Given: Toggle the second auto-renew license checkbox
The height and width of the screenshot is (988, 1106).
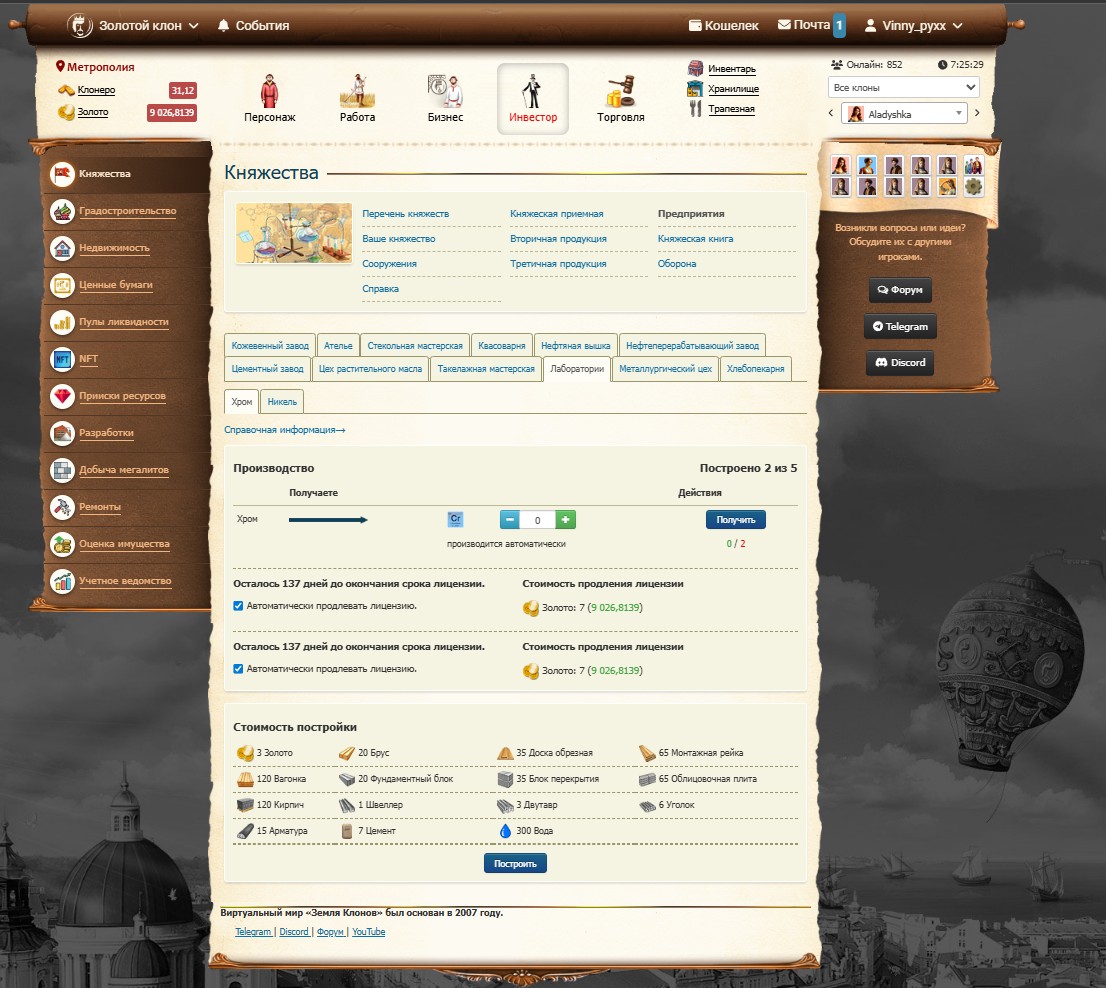Looking at the screenshot, I should point(238,669).
